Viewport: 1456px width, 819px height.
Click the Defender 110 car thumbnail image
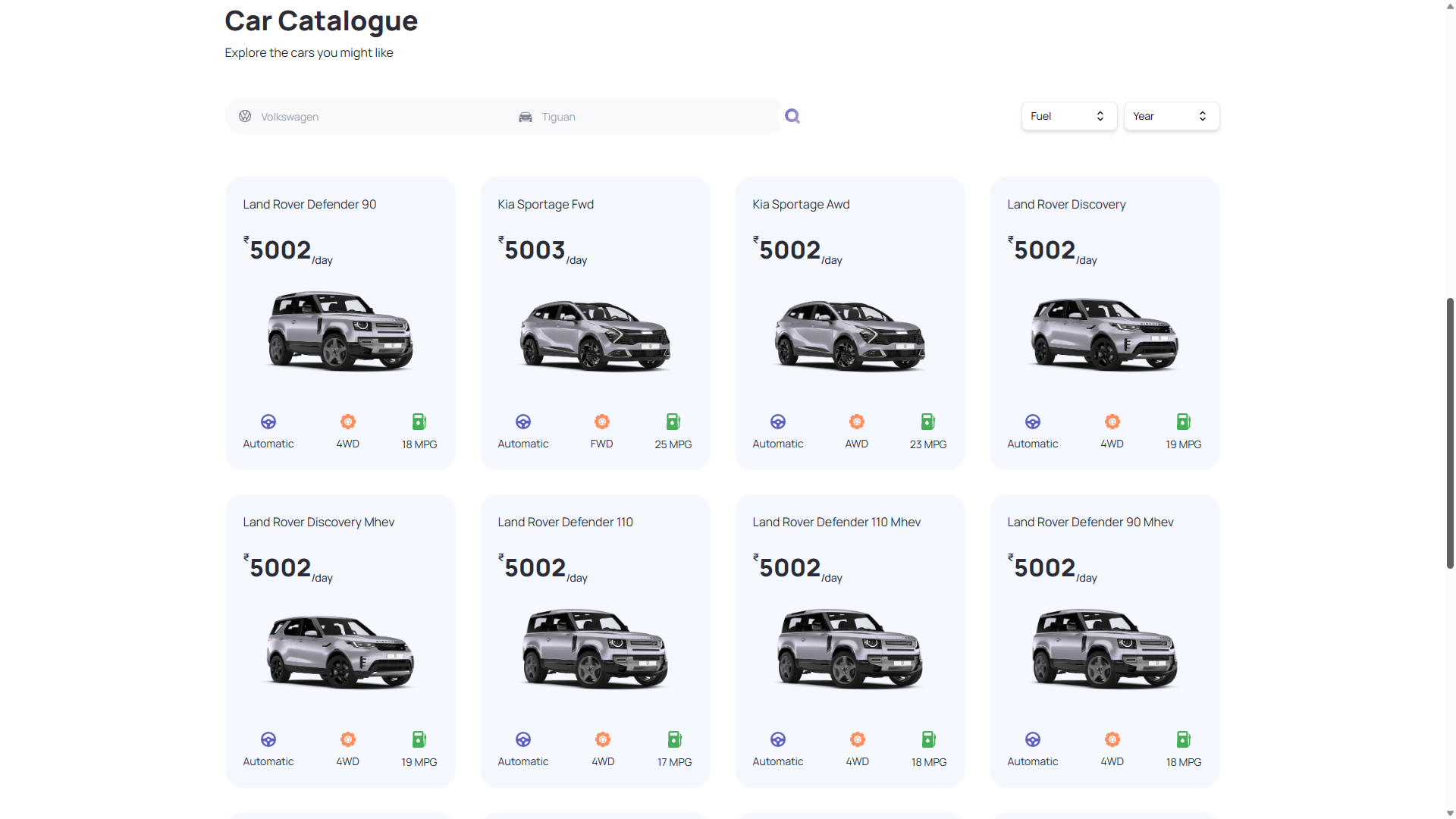click(x=595, y=648)
